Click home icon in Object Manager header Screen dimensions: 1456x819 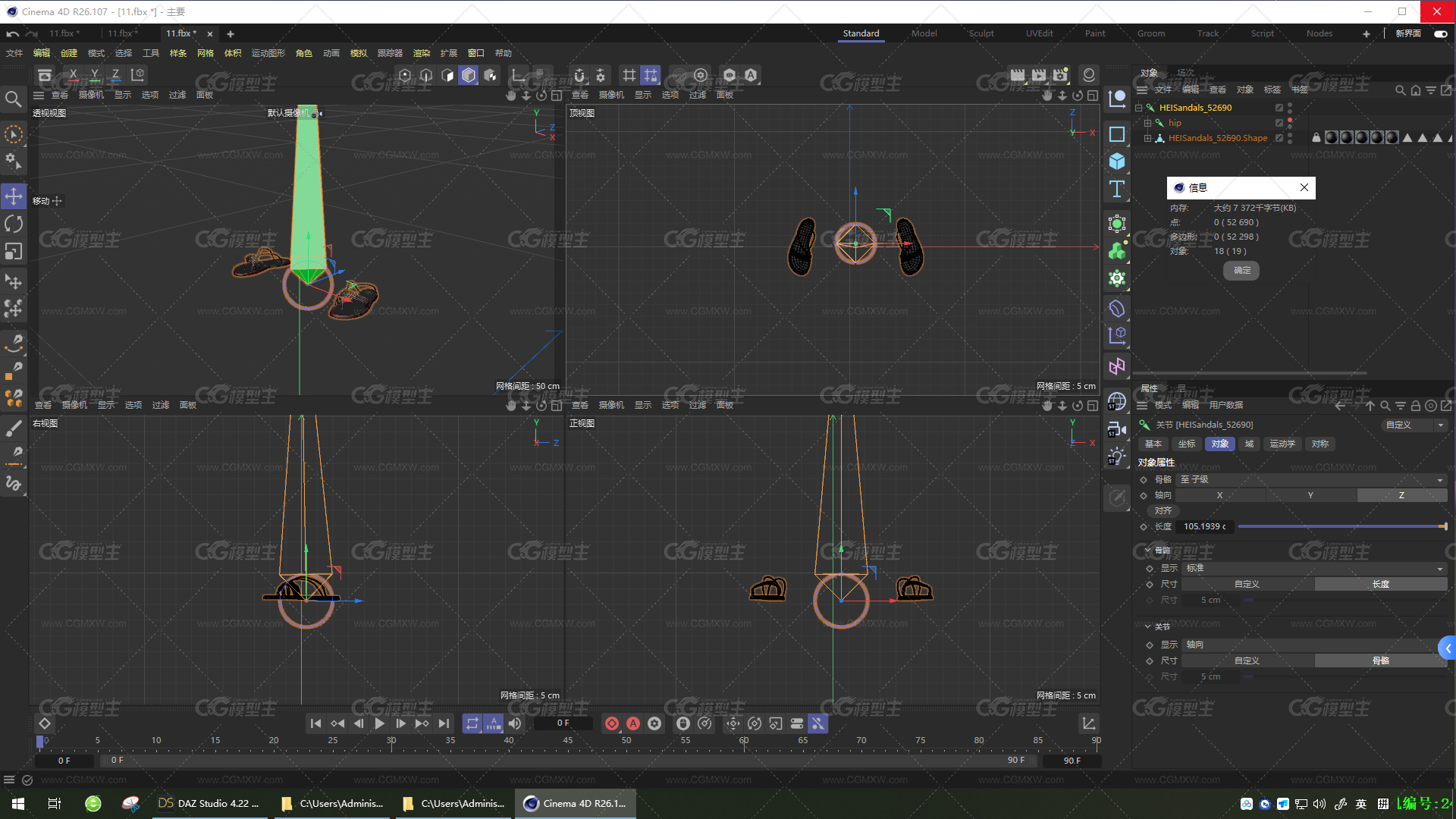click(1415, 90)
